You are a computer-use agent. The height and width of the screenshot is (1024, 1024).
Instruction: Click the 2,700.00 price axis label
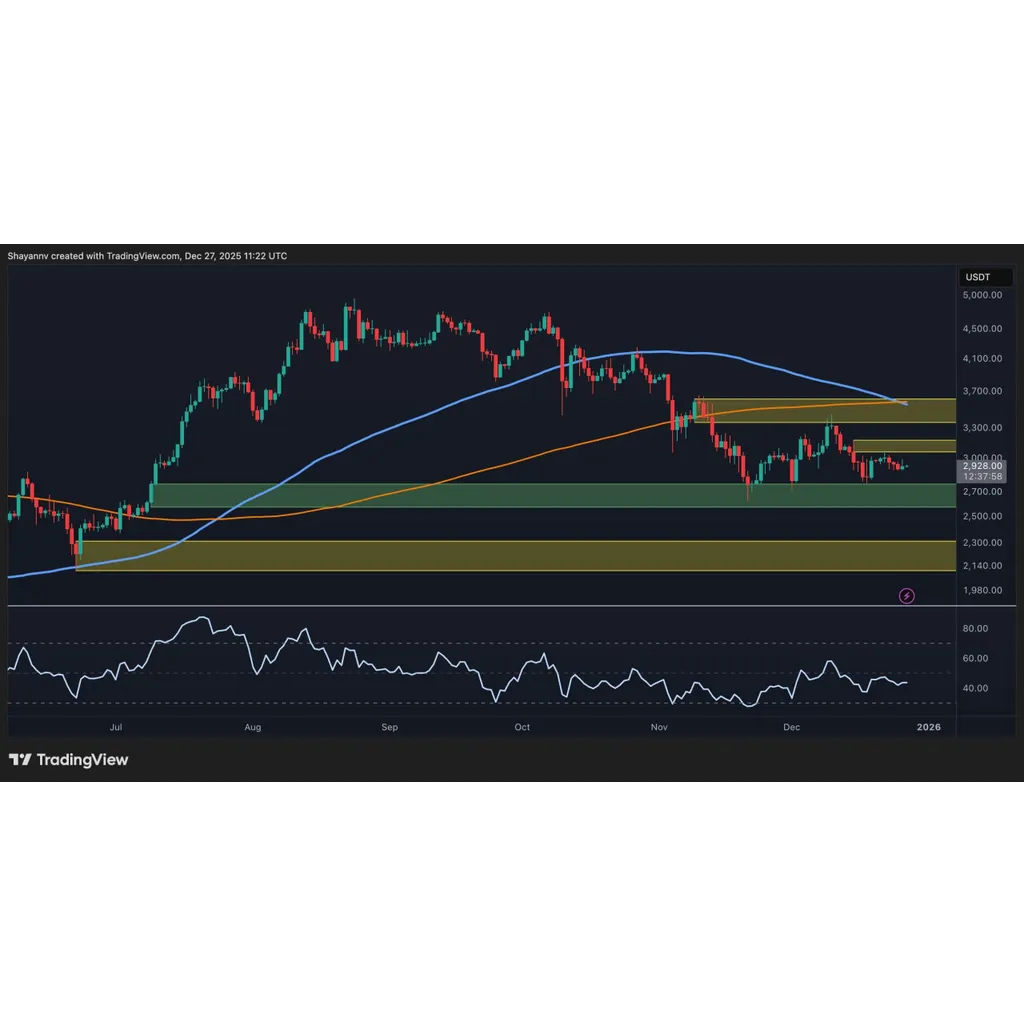tap(982, 492)
